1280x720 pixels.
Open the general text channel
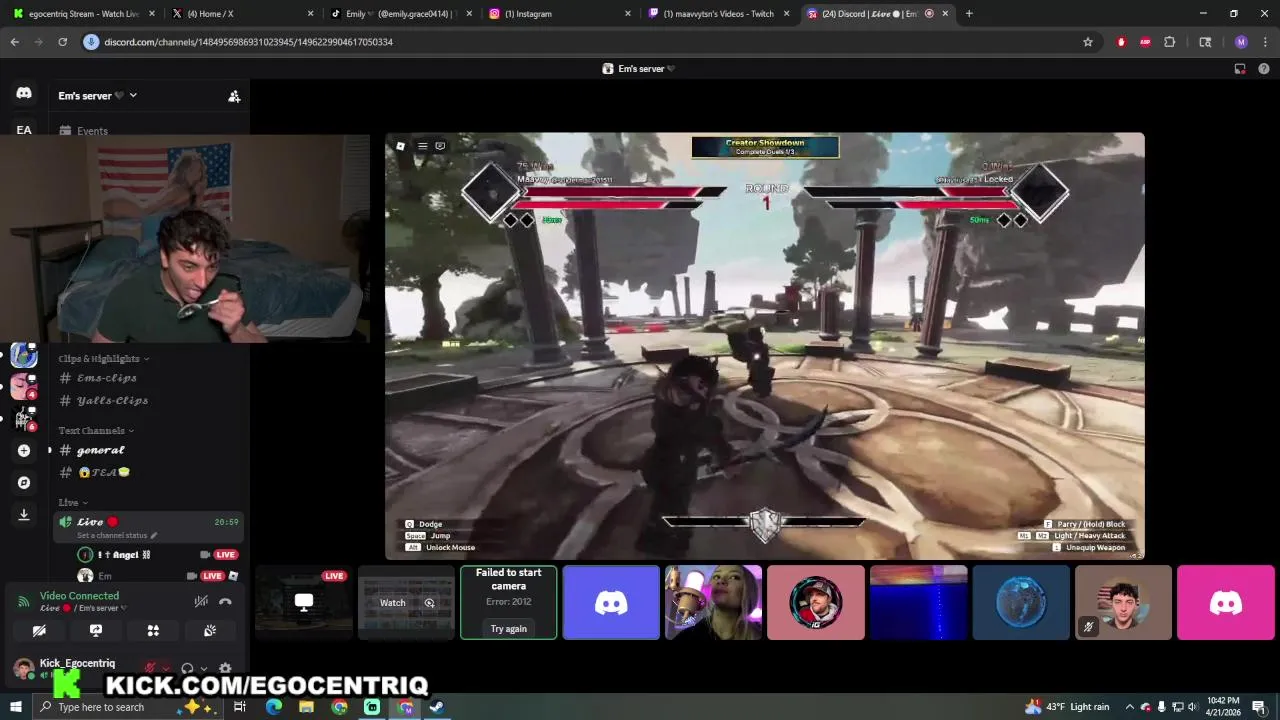tap(150, 451)
